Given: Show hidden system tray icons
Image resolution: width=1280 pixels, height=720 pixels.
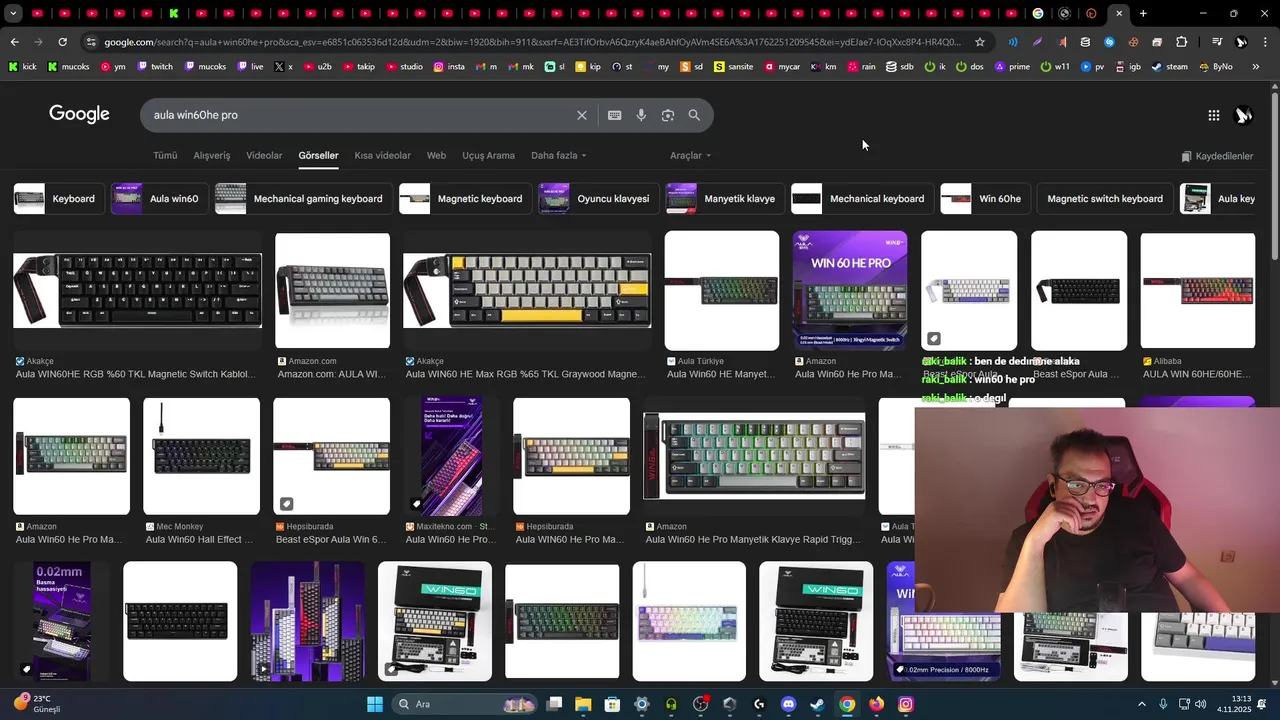Looking at the screenshot, I should (1142, 704).
